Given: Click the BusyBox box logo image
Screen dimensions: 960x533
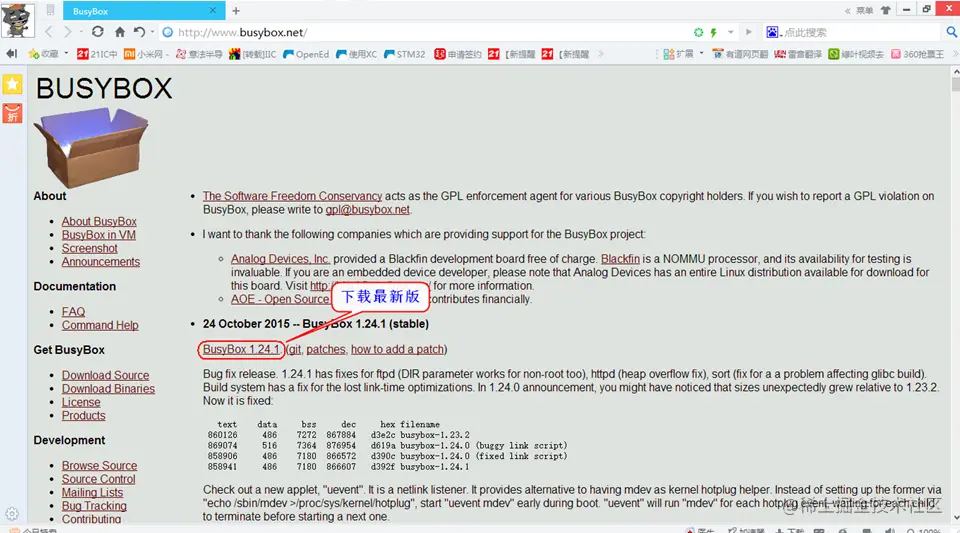Looking at the screenshot, I should pyautogui.click(x=91, y=147).
